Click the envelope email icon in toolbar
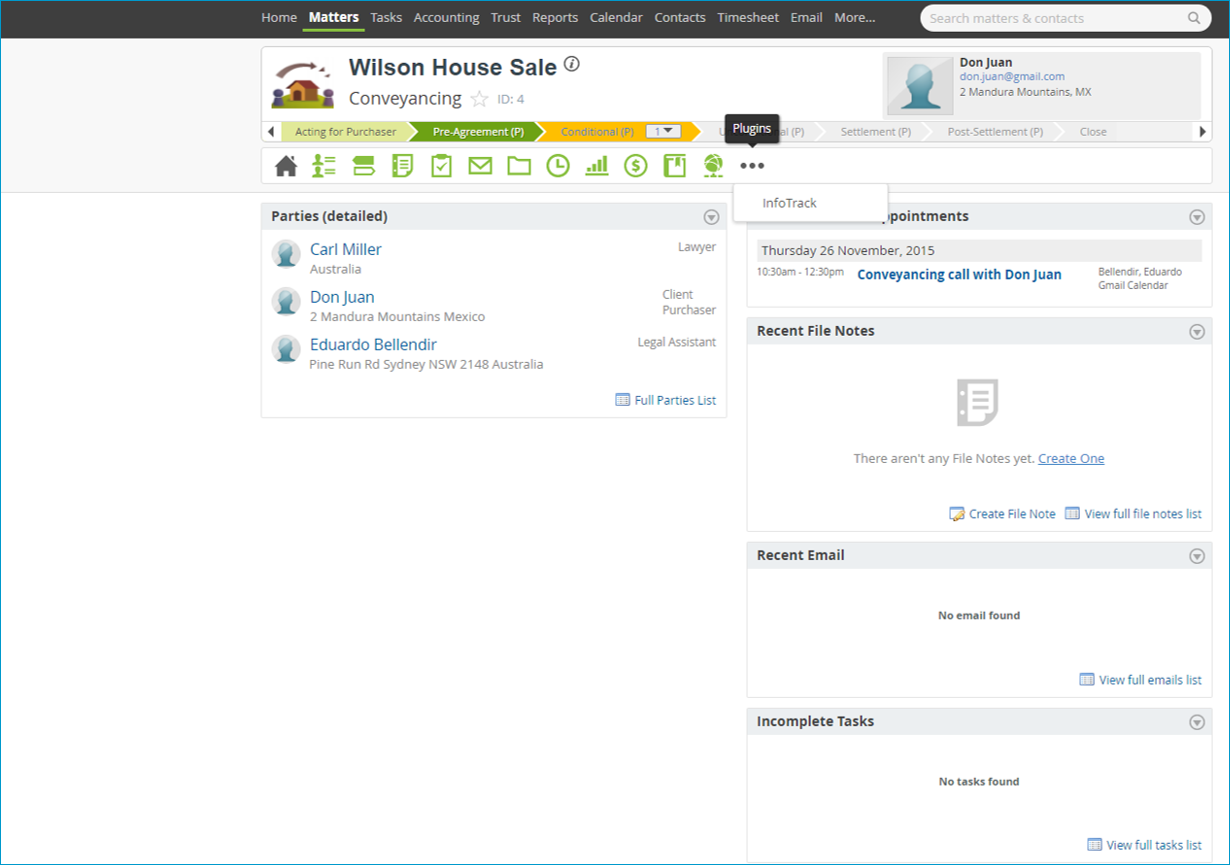The image size is (1230, 865). click(x=480, y=166)
